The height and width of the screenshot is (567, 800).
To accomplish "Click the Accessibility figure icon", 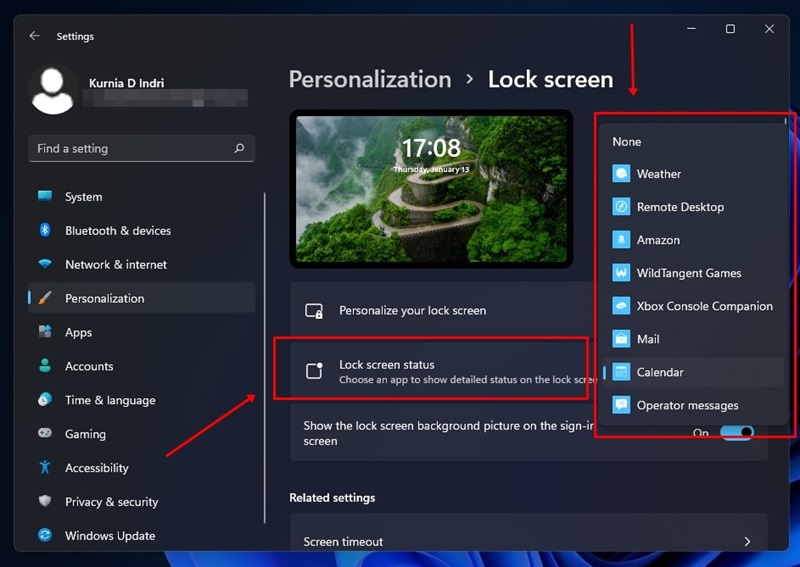I will click(45, 467).
